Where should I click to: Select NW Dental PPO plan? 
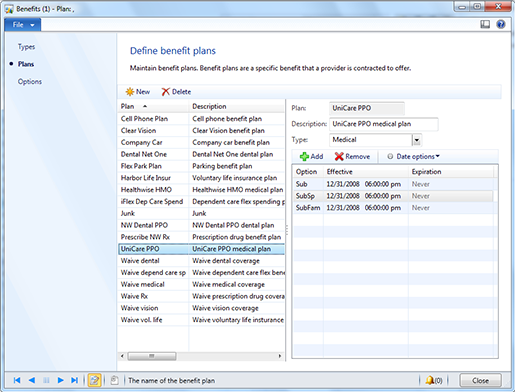(201, 225)
